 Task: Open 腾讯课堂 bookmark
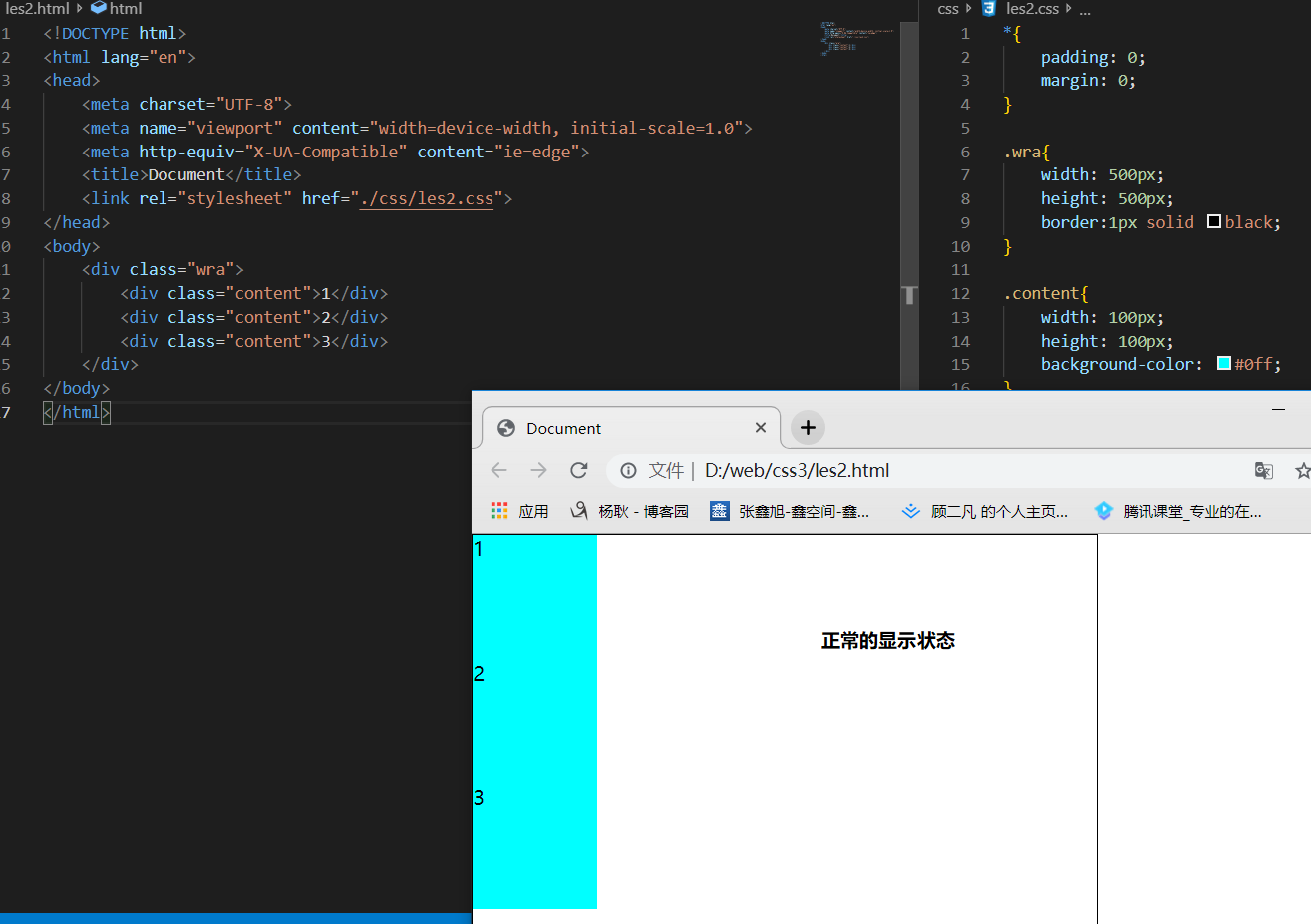(x=1177, y=511)
